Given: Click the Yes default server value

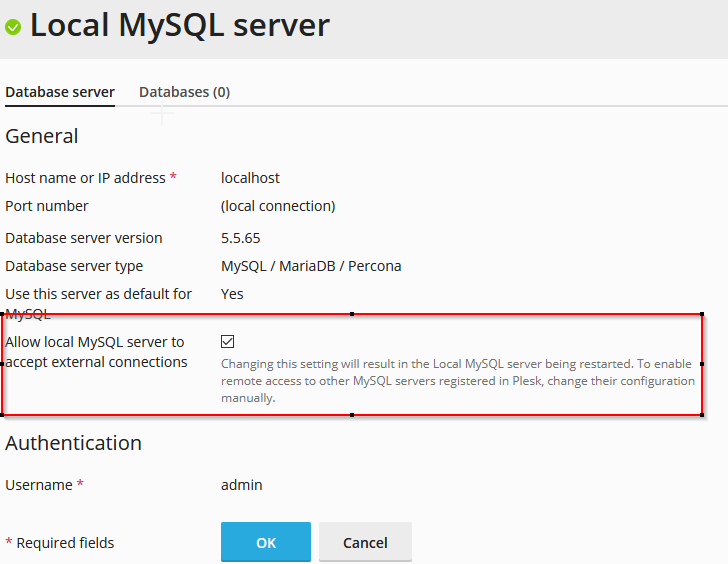Looking at the screenshot, I should (x=232, y=294).
